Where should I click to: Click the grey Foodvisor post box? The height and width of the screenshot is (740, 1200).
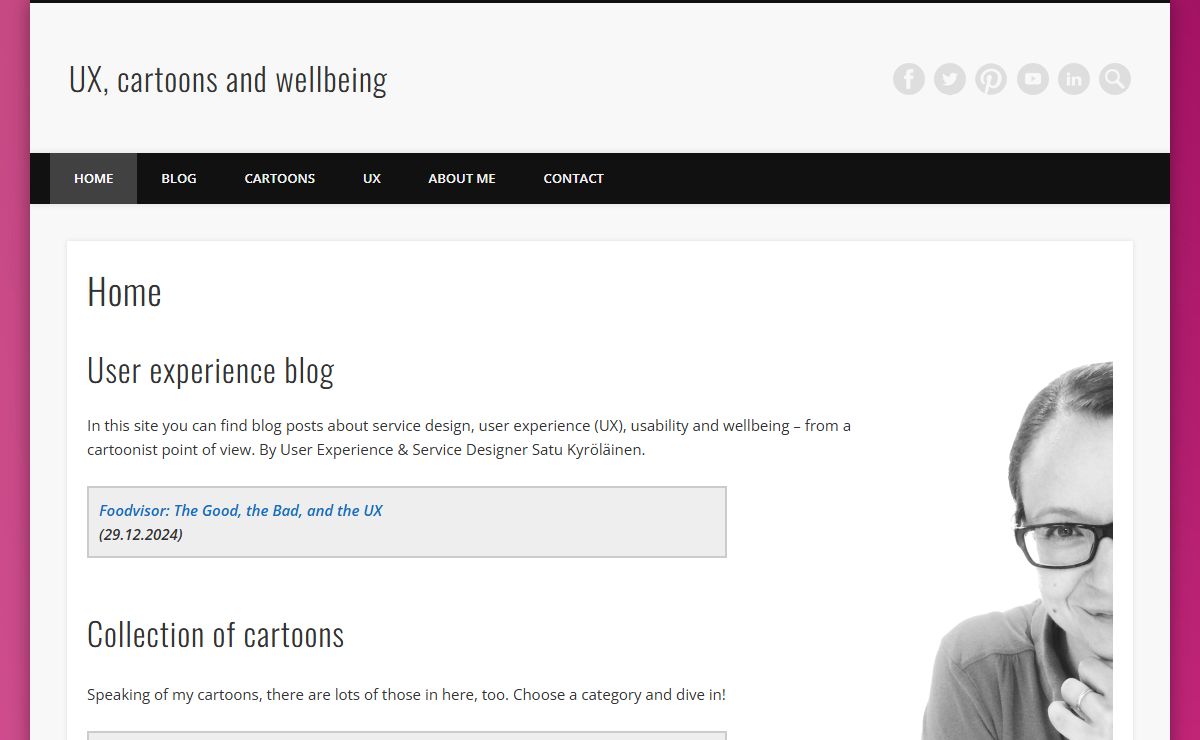coord(407,522)
